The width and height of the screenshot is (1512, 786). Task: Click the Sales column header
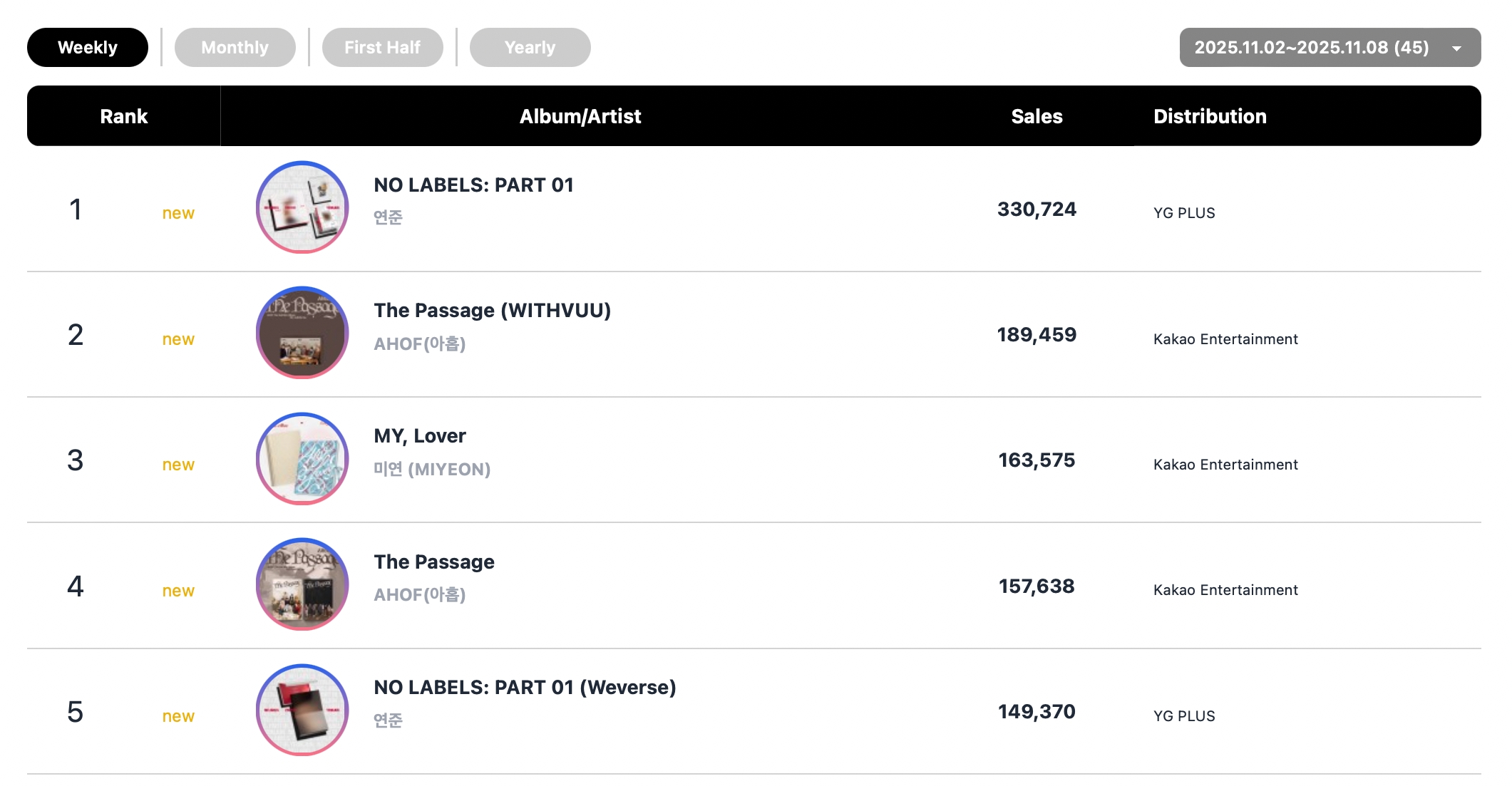click(1037, 115)
